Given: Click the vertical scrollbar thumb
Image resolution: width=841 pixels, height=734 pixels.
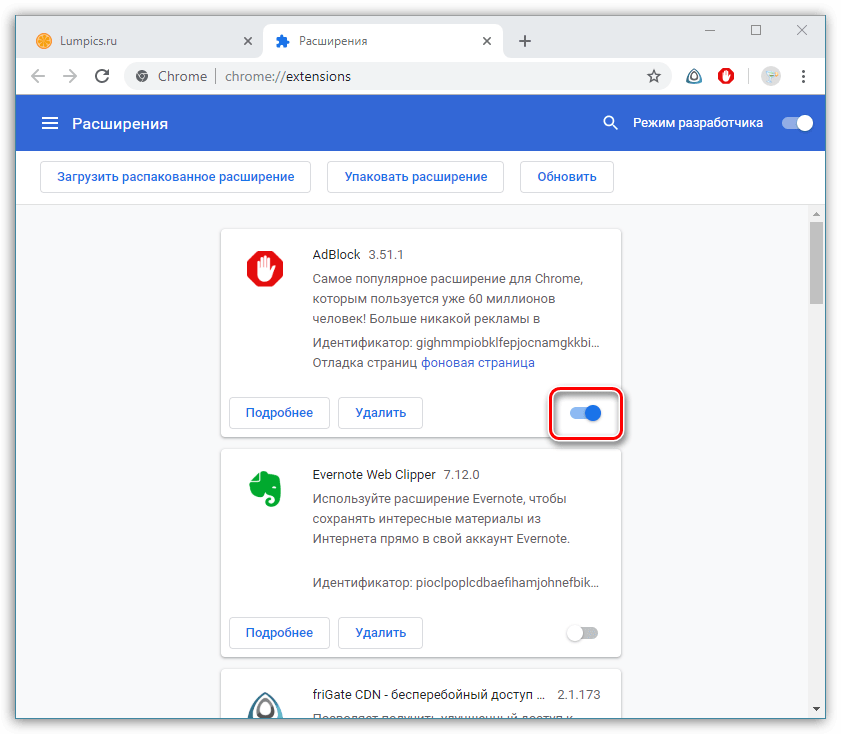Looking at the screenshot, I should click(816, 263).
